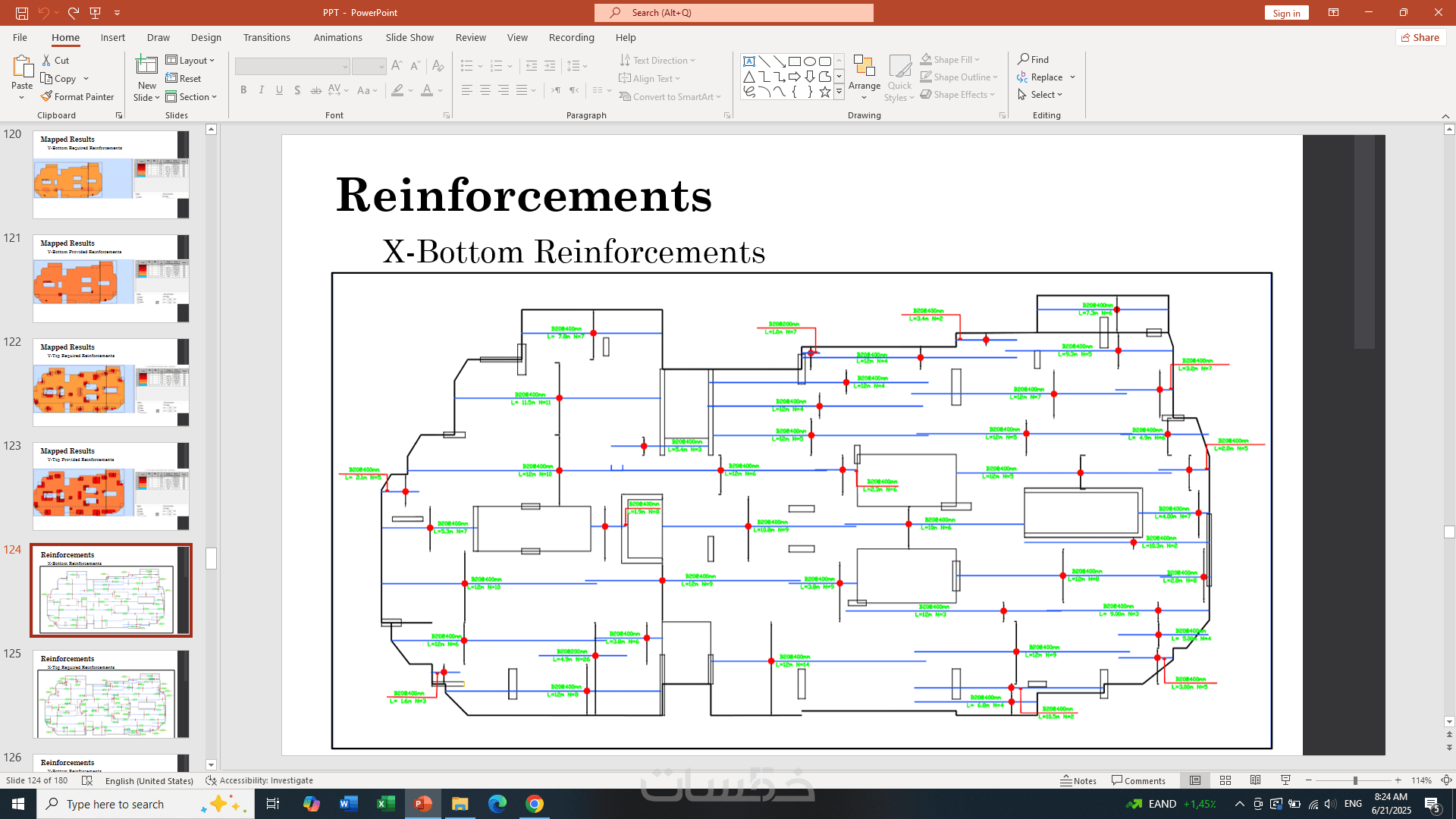Select the oval shape from gallery

810,61
